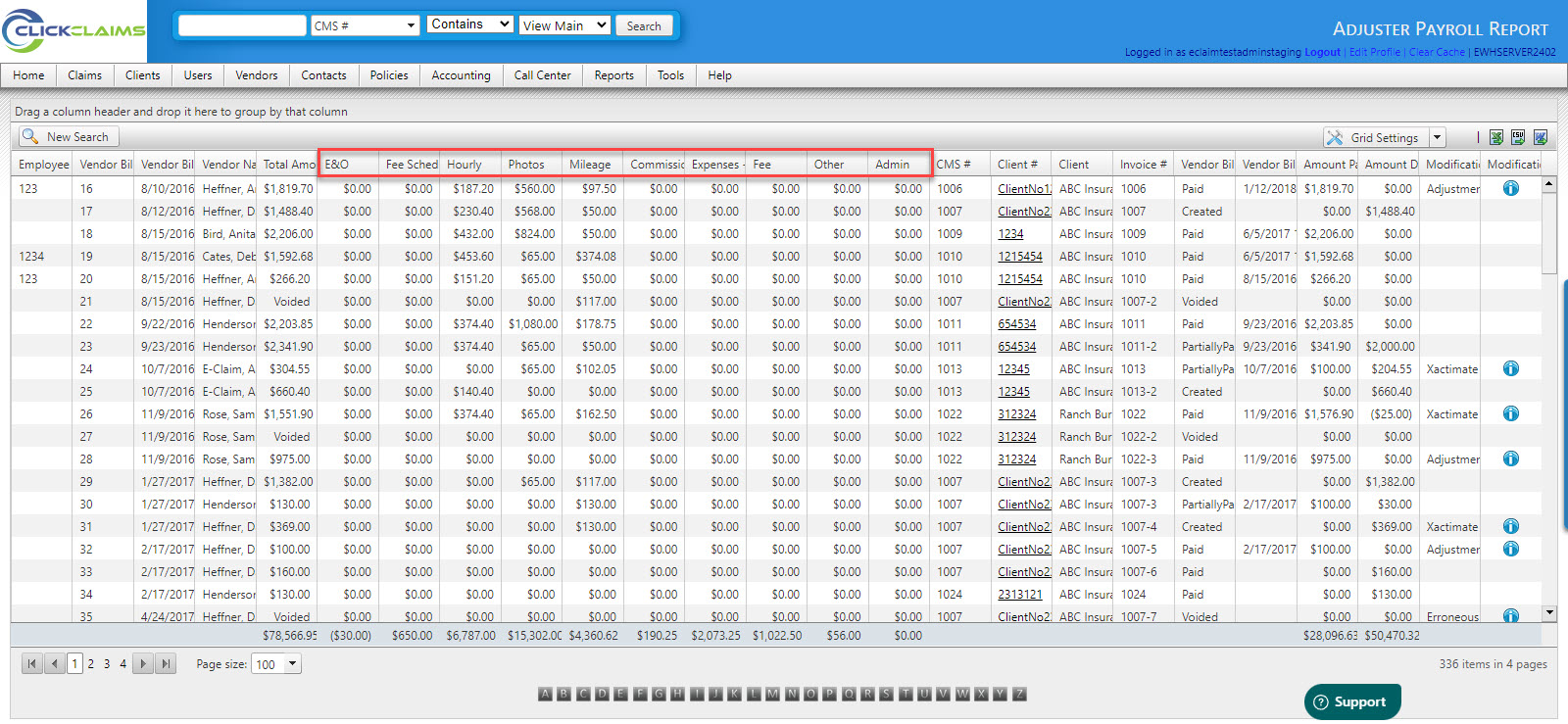Open the Contains match-type dropdown
Image resolution: width=1568 pixels, height=724 pixels.
coord(470,24)
